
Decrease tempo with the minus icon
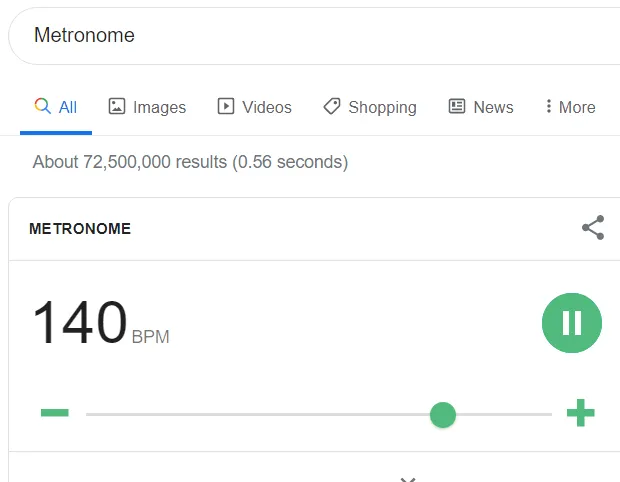[54, 413]
